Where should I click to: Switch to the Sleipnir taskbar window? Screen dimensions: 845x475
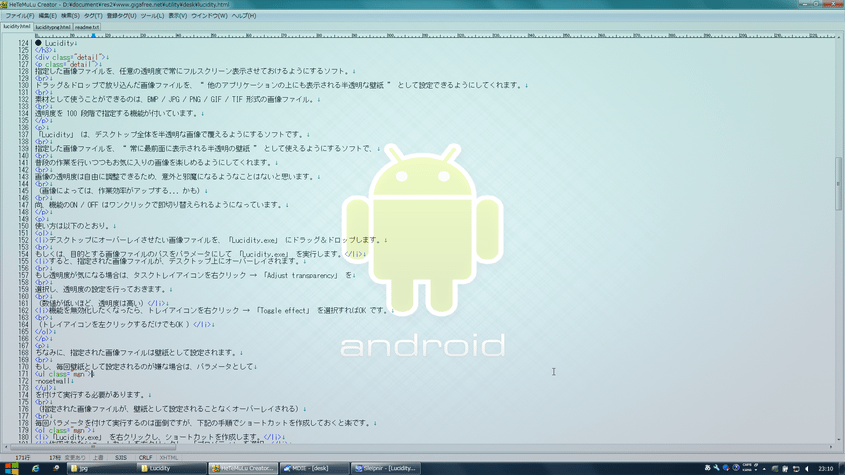[x=386, y=469]
